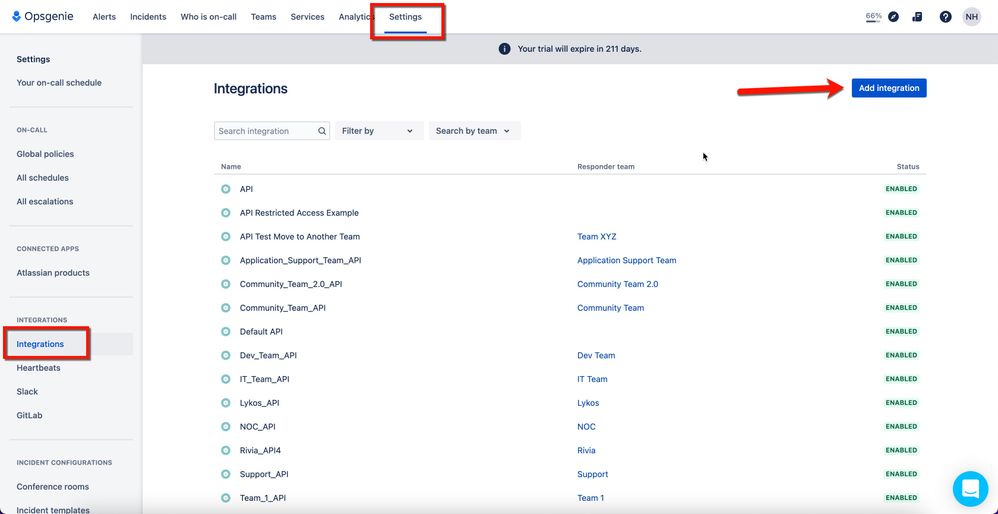Open Heartbeats in sidebar
998x514 pixels.
click(39, 368)
